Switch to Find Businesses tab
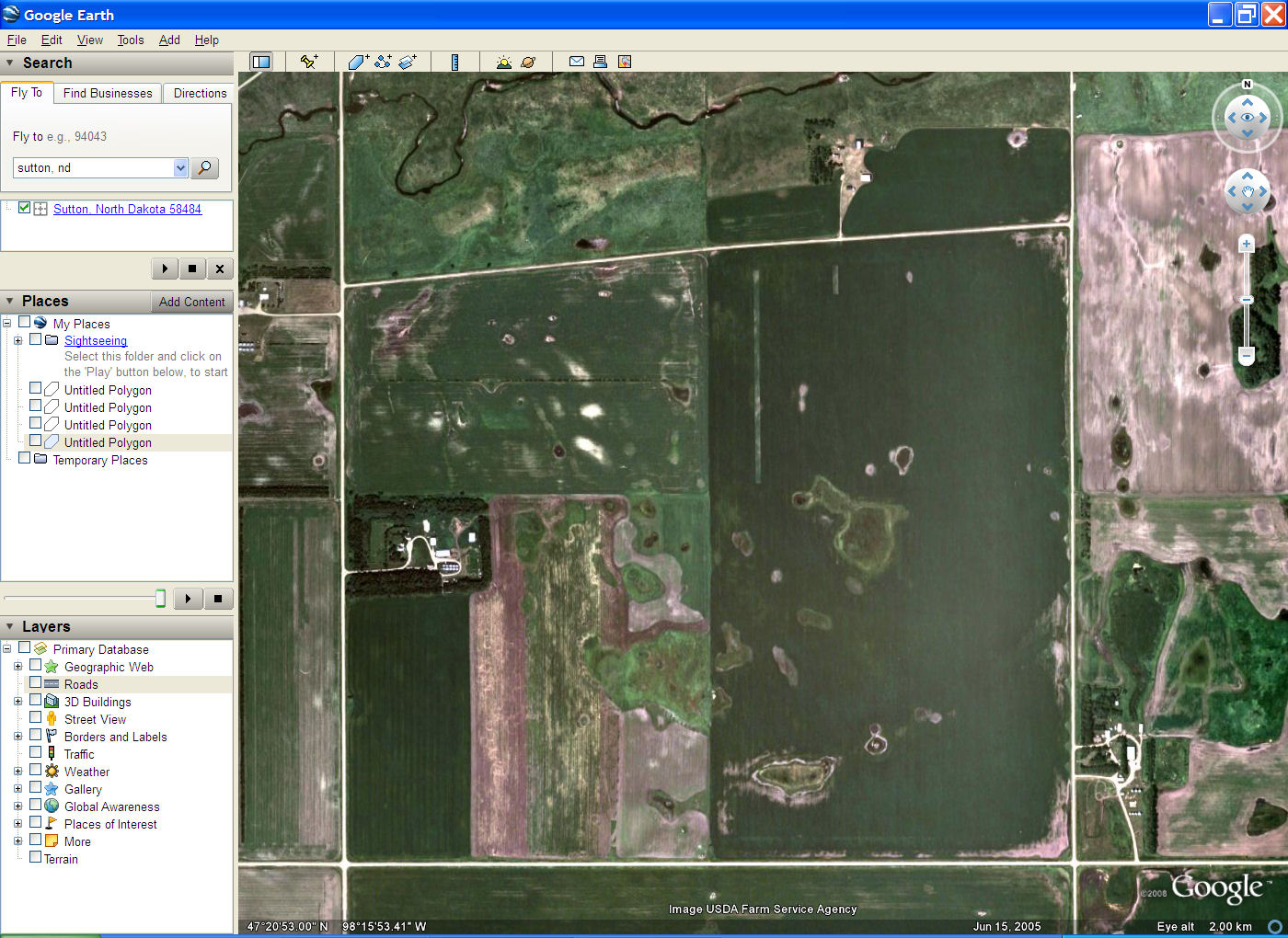This screenshot has width=1288, height=938. [108, 93]
